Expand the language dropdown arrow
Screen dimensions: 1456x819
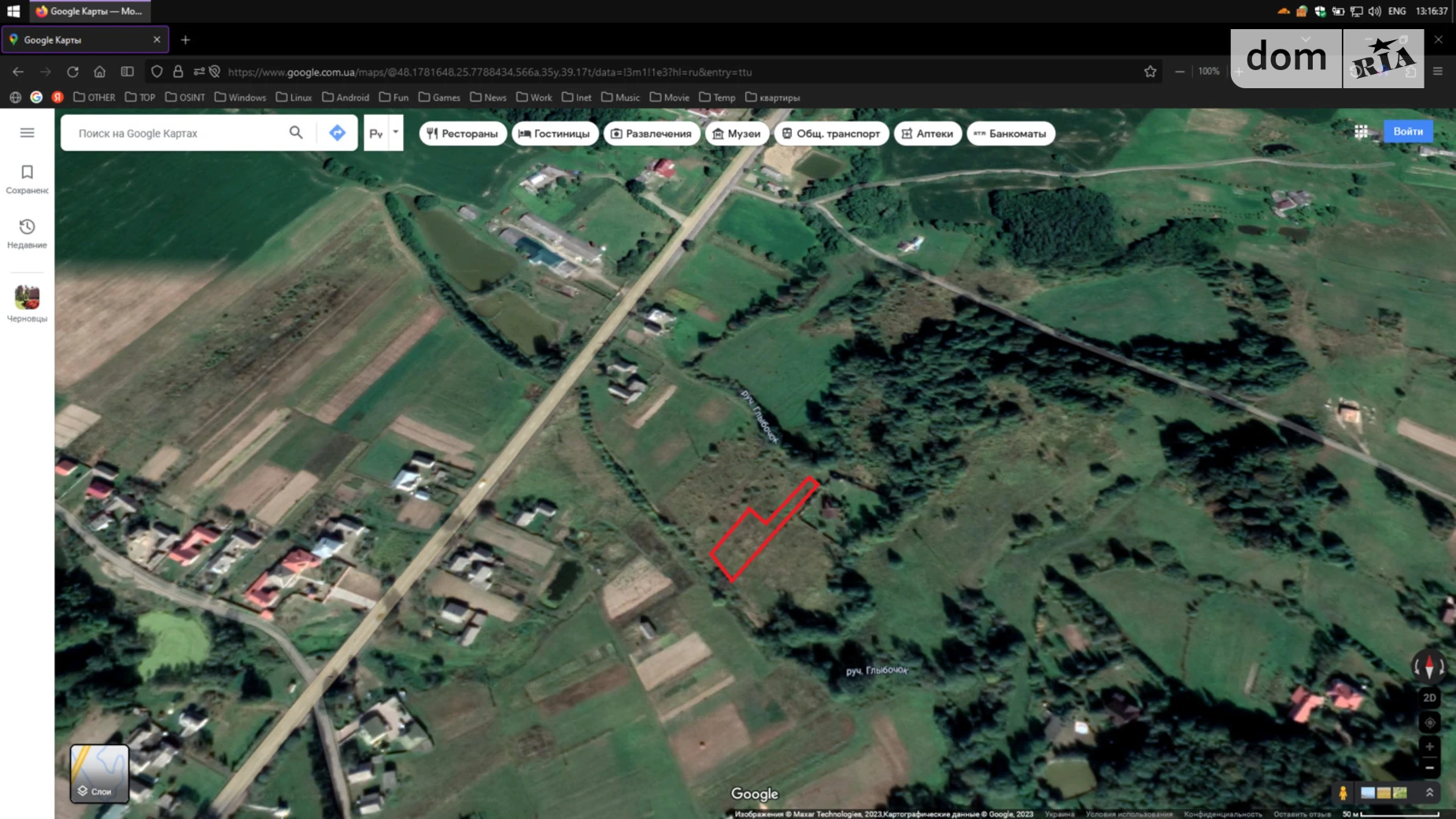[x=396, y=133]
